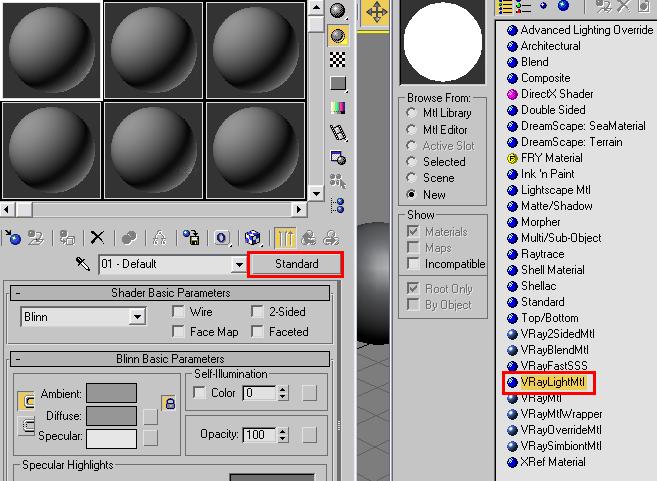Increase the Self-Illumination value spinner
The width and height of the screenshot is (657, 481).
[x=283, y=389]
